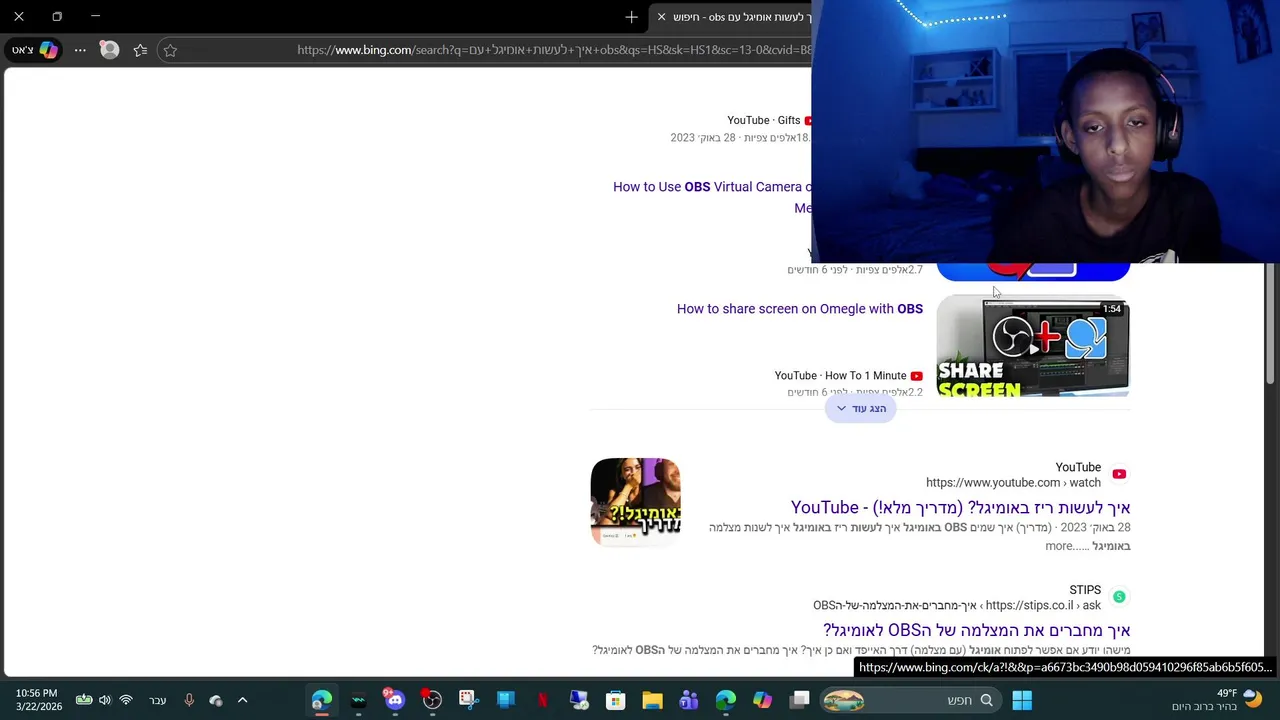Open Netflix from the taskbar

coord(542,700)
